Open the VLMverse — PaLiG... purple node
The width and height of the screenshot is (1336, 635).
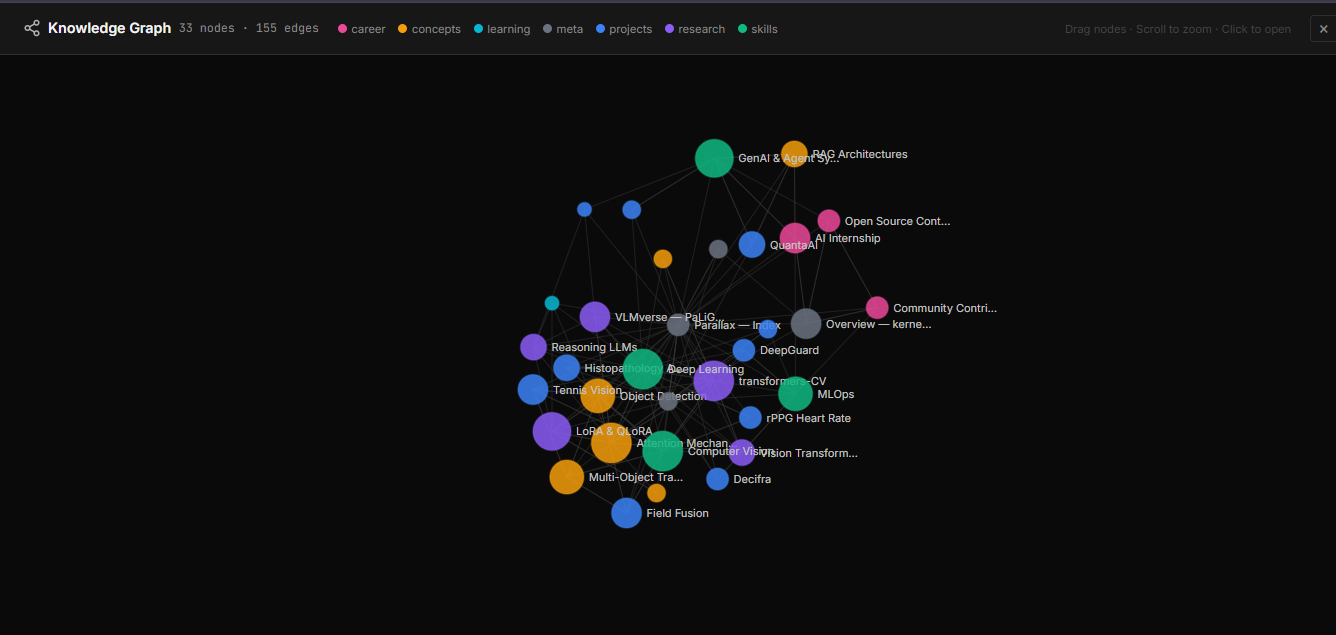595,317
